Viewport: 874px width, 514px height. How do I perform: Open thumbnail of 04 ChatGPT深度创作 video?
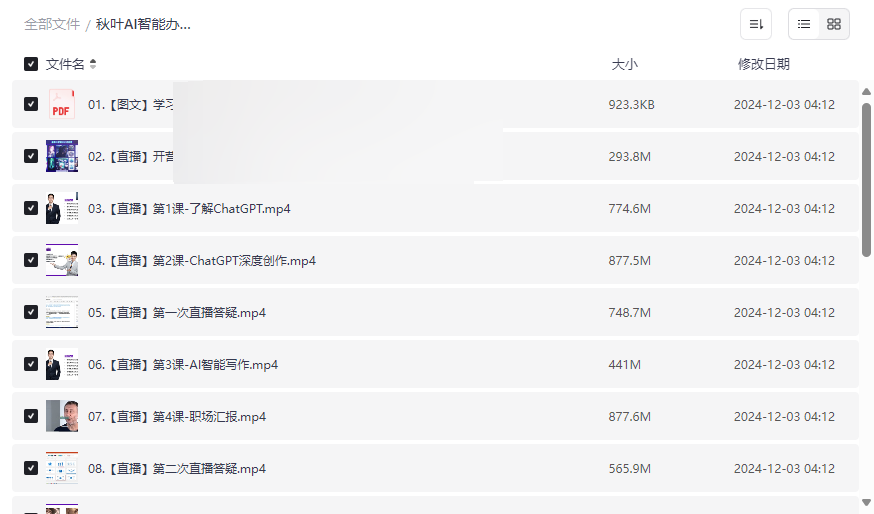point(62,260)
